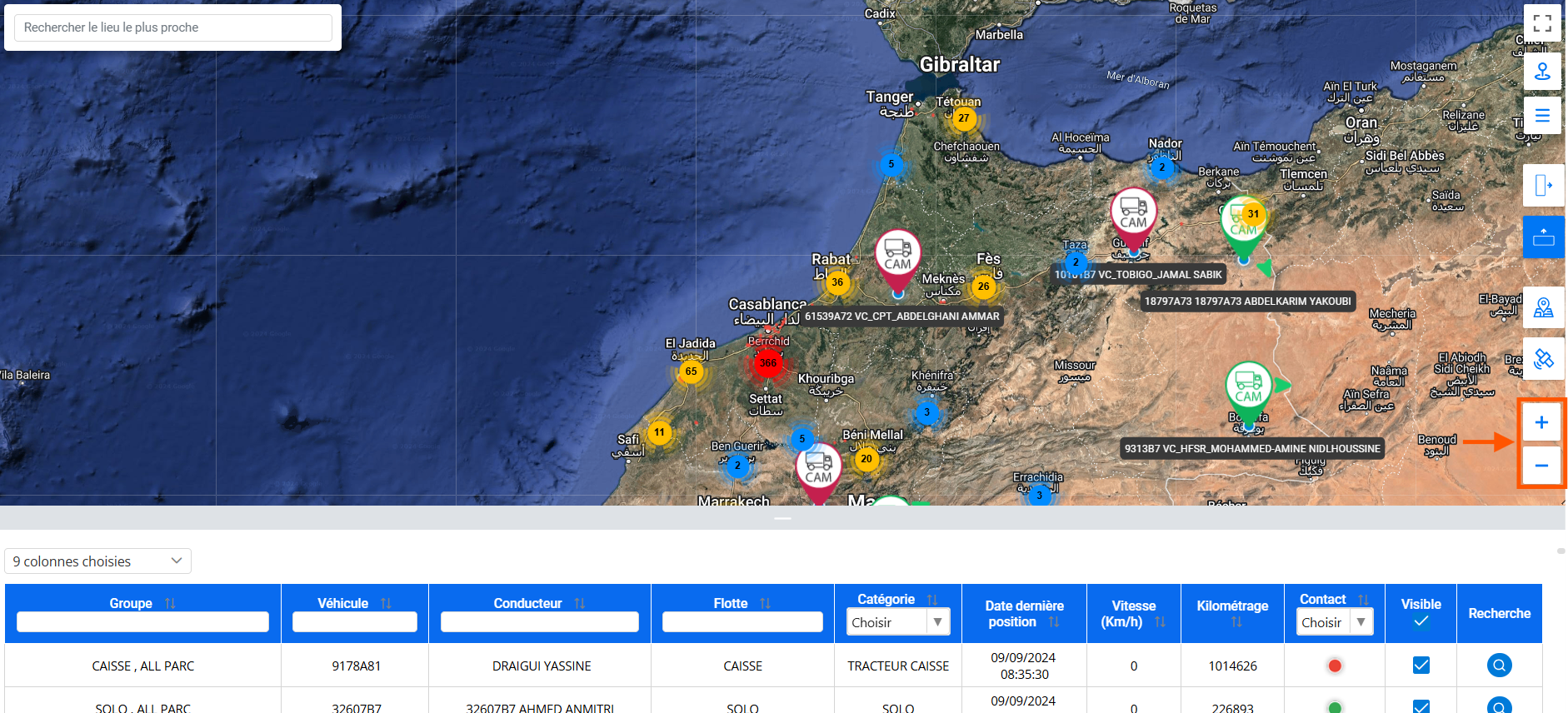The image size is (1568, 713).
Task: Open the hamburger list menu icon
Action: (1542, 116)
